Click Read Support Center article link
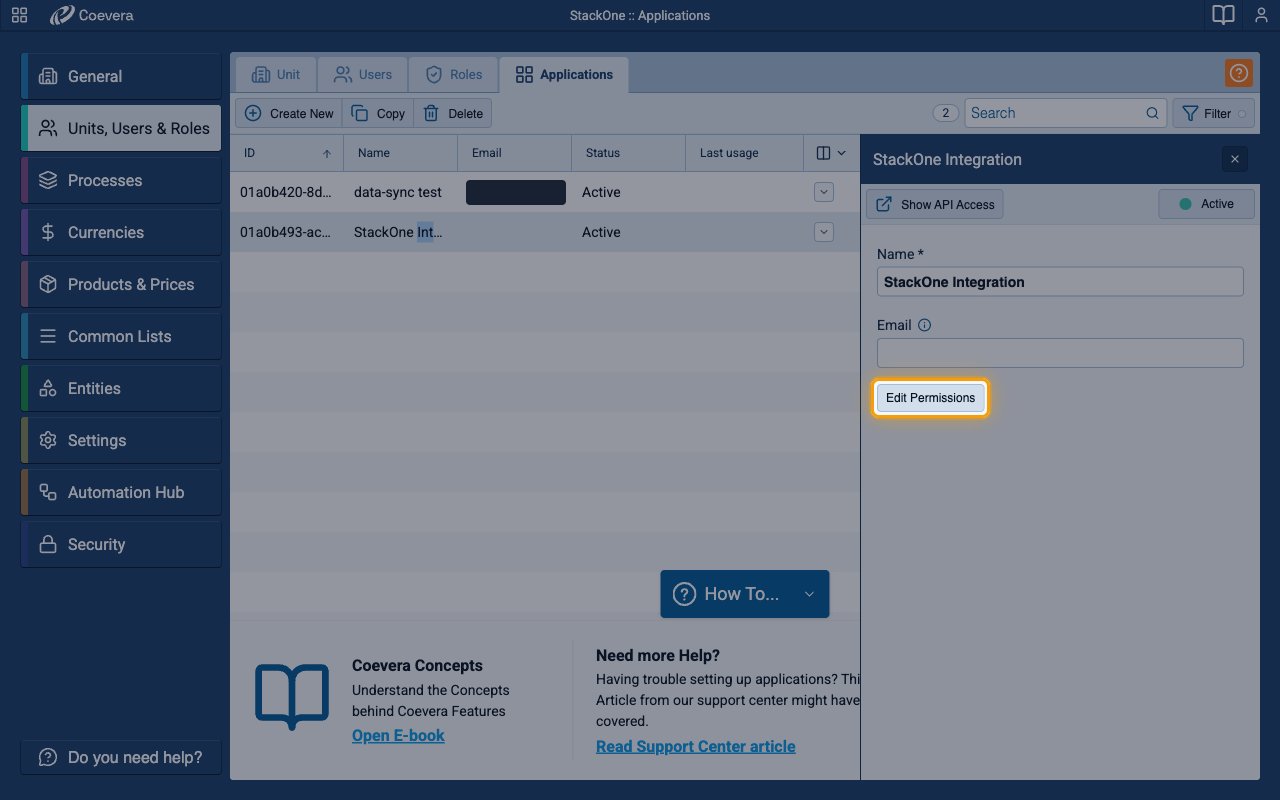Screen dimensions: 1280x800 (x=696, y=746)
